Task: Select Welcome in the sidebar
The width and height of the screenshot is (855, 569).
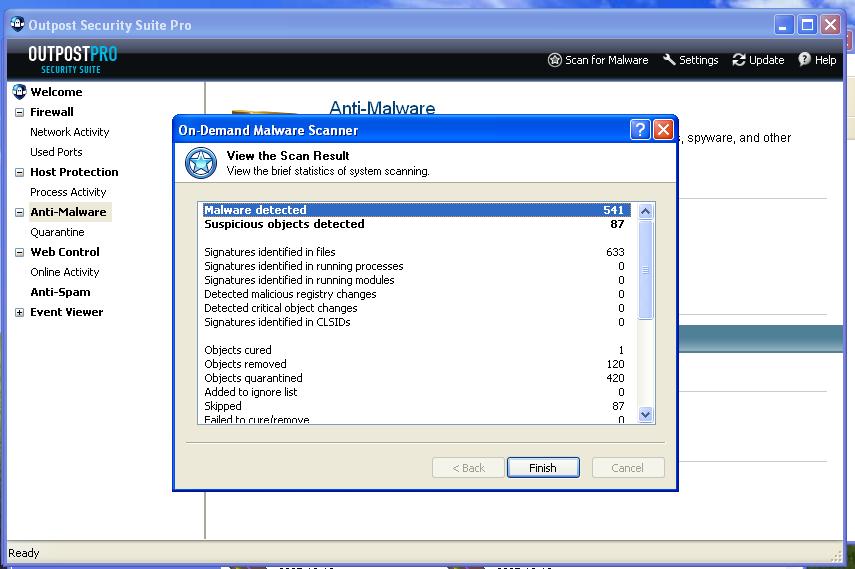Action: (x=56, y=92)
